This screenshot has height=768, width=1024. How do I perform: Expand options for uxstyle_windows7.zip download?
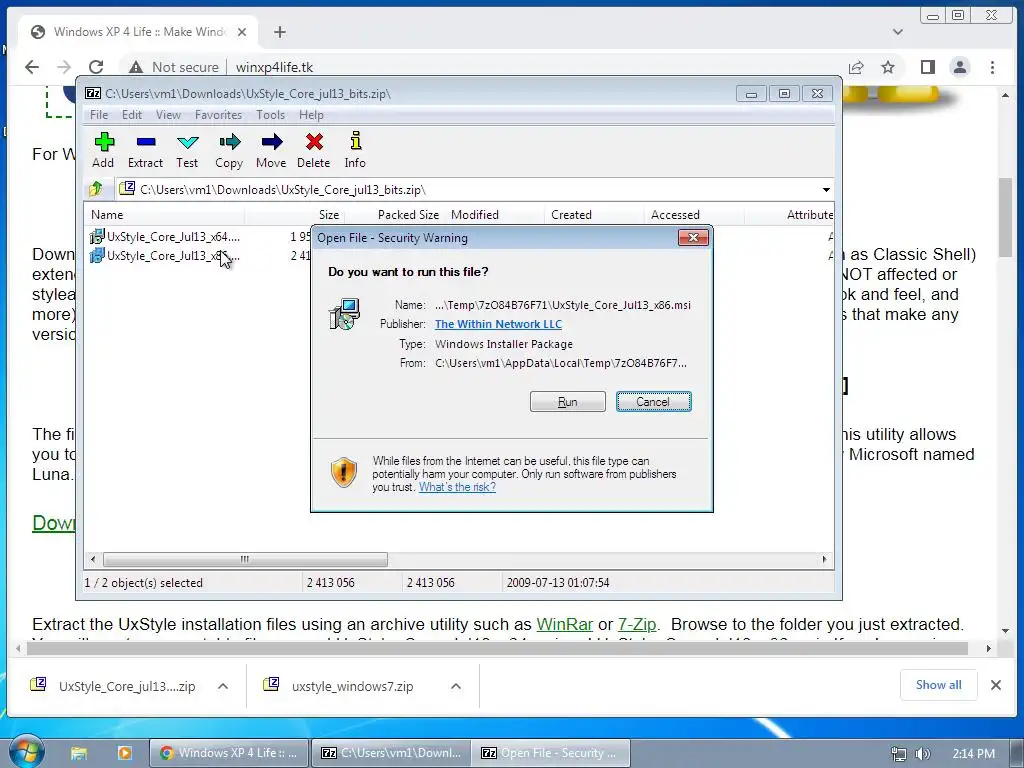coord(456,686)
